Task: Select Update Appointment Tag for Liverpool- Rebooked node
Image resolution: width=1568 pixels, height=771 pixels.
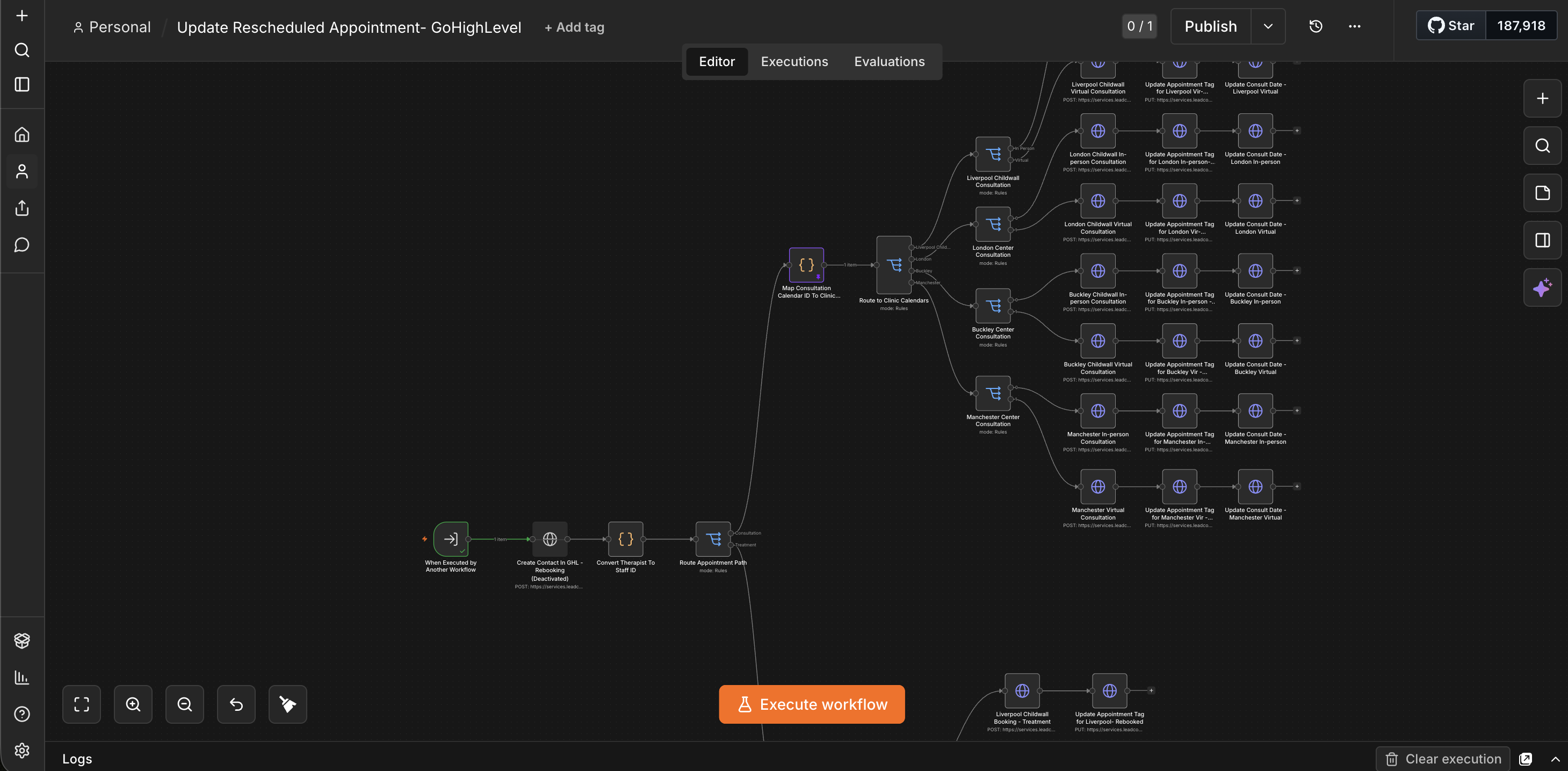Action: pos(1110,690)
